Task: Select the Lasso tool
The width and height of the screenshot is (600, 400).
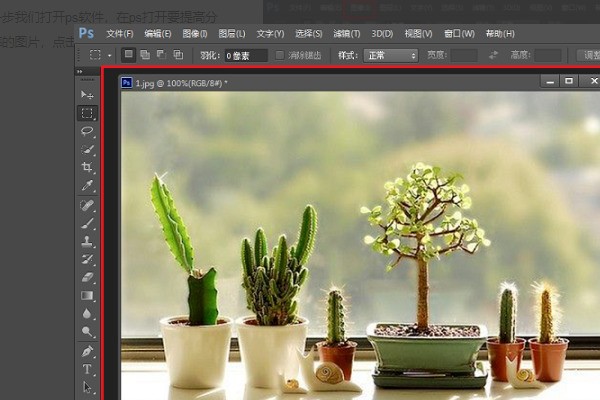Action: [x=88, y=131]
